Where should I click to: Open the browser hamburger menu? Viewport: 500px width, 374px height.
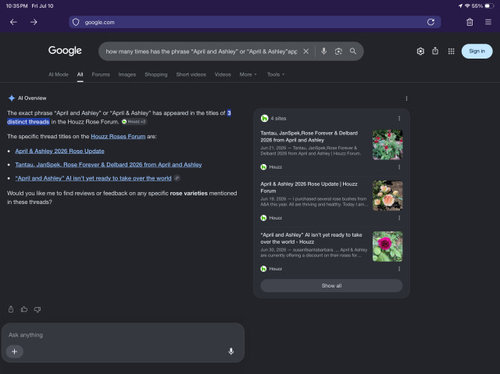click(488, 22)
